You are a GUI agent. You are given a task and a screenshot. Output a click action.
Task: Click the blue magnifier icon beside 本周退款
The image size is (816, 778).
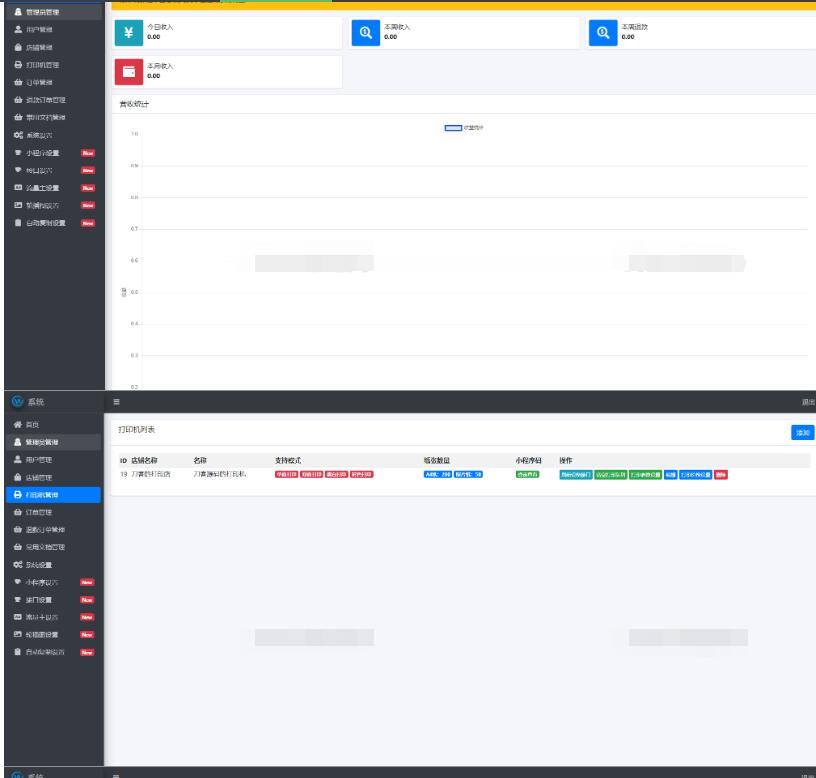(602, 33)
